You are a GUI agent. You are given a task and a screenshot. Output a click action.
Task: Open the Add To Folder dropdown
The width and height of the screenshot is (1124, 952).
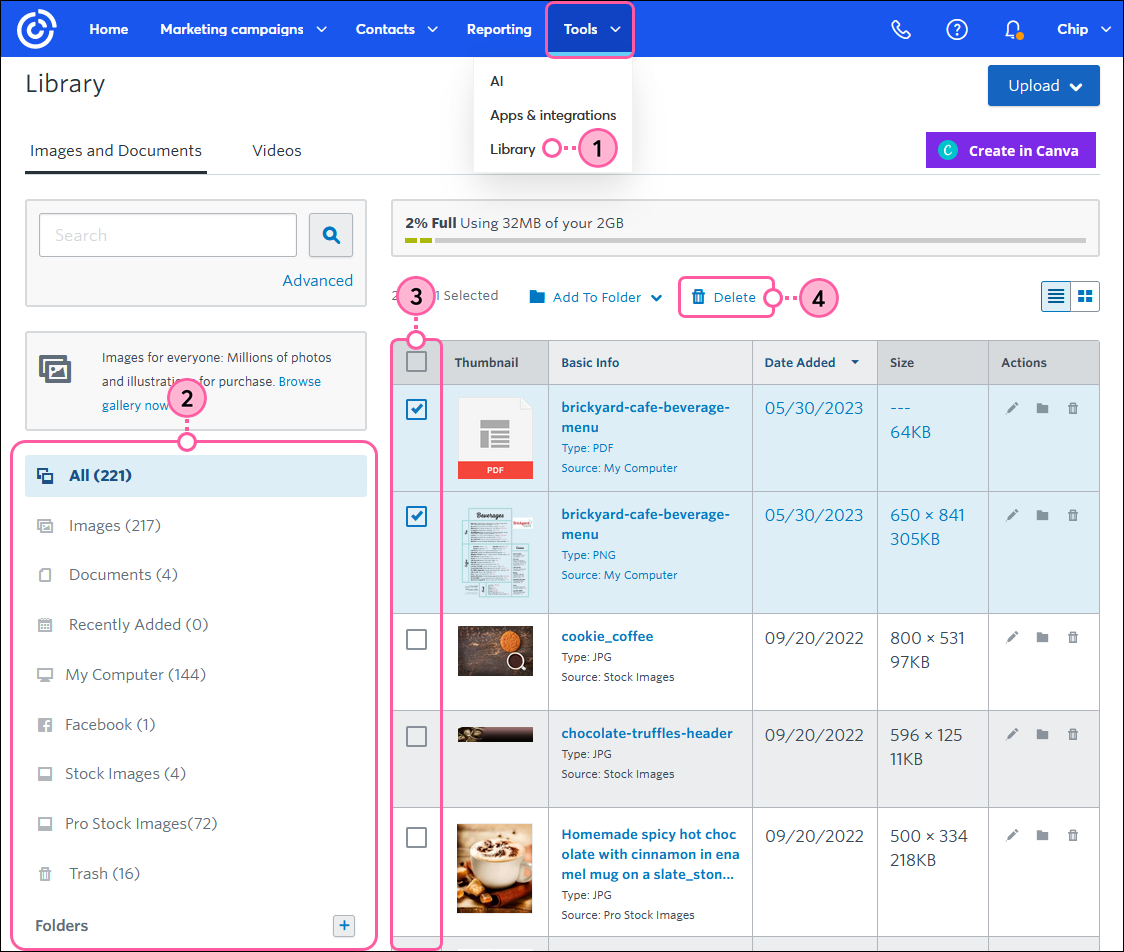596,297
